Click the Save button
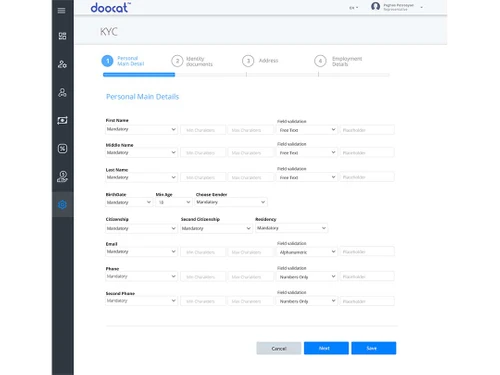Viewport: 500px width, 375px height. pyautogui.click(x=374, y=348)
